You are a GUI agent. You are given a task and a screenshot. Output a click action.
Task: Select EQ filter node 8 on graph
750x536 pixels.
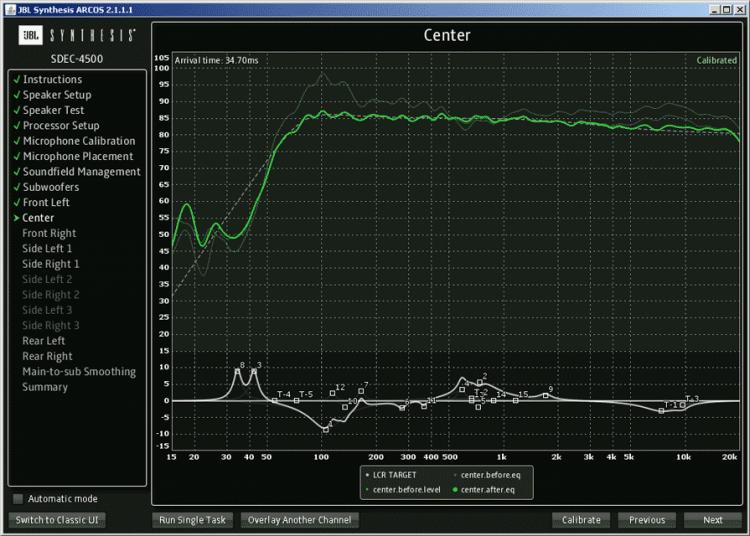coord(237,371)
